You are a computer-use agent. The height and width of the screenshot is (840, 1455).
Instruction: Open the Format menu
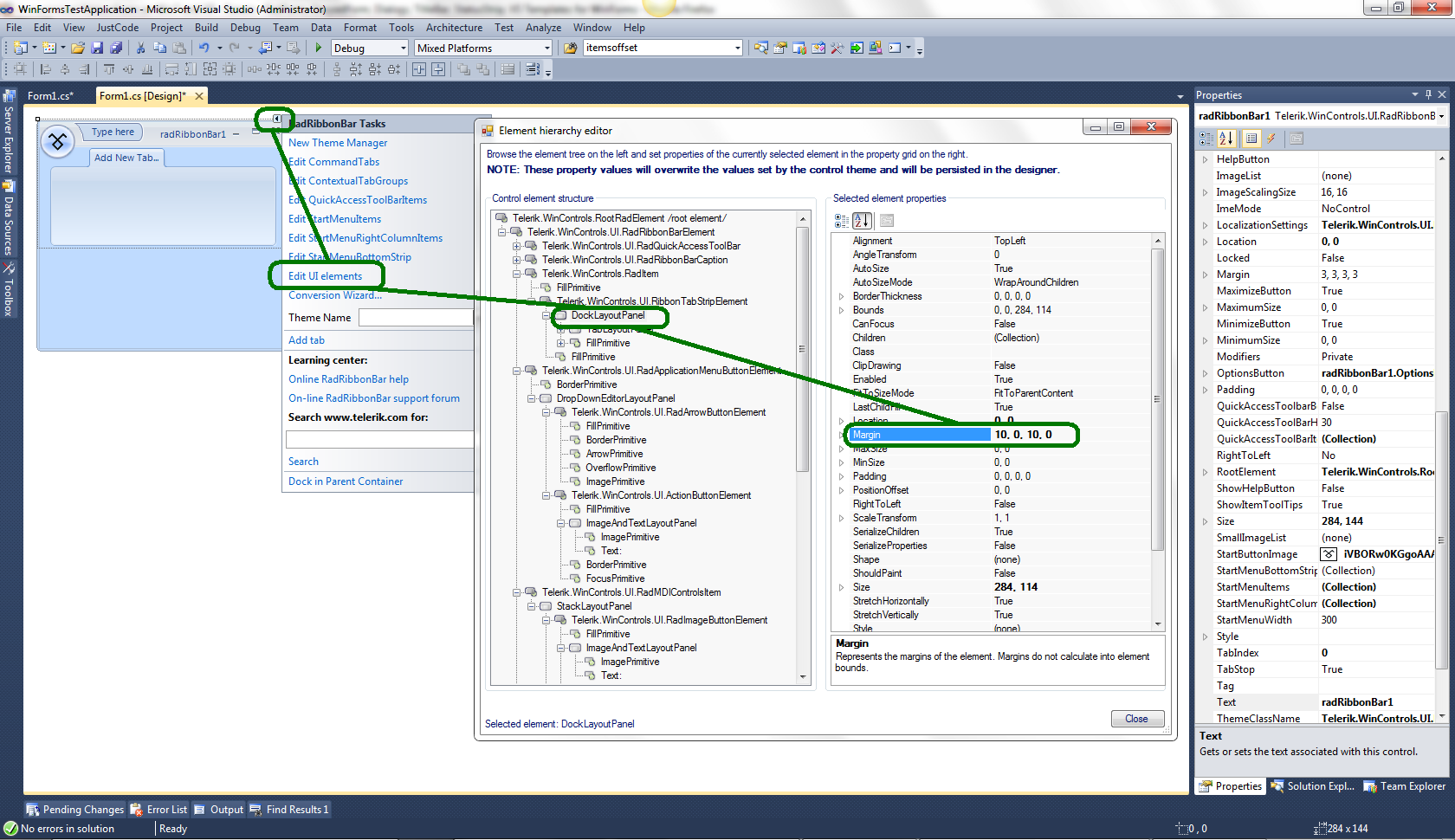tap(360, 28)
